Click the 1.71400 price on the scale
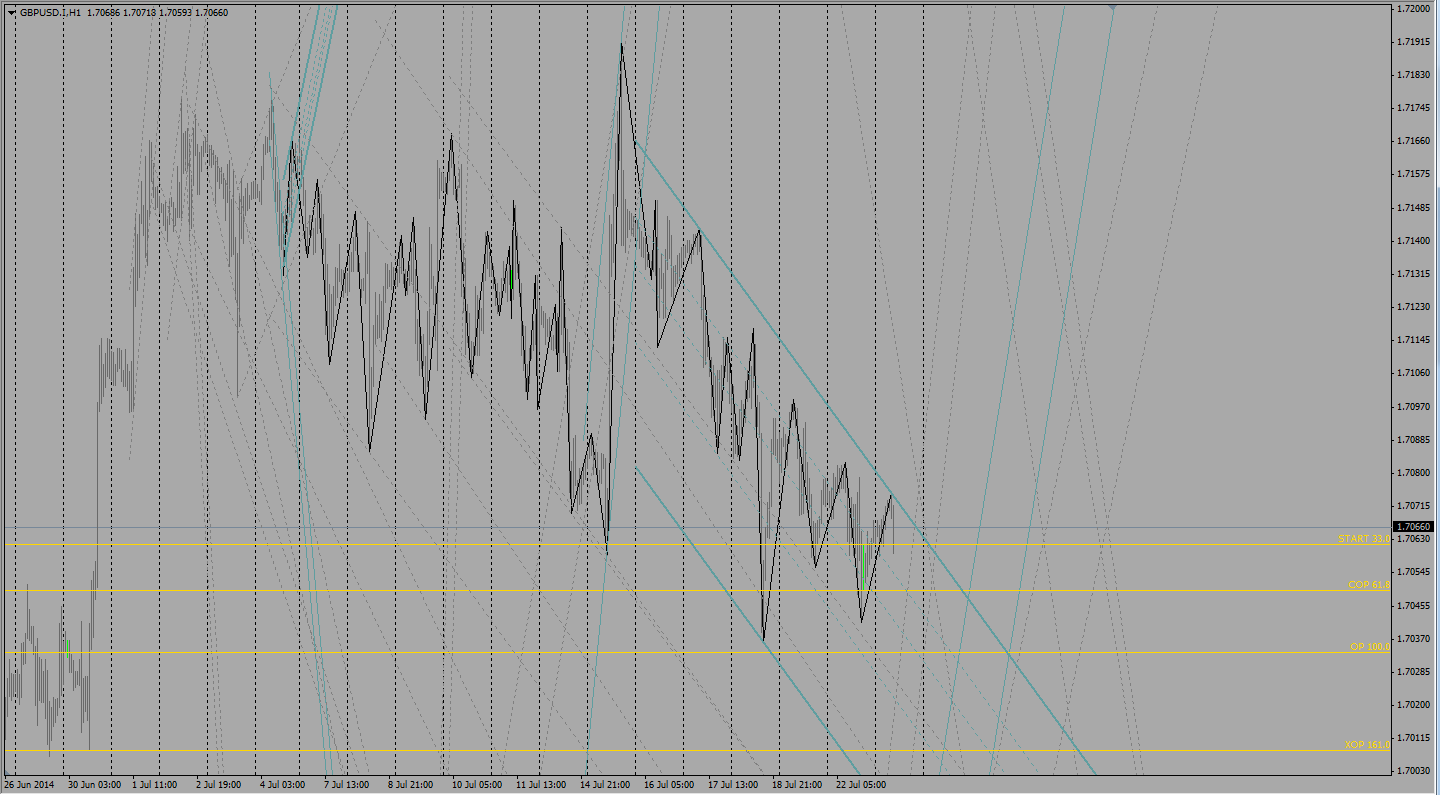1440x795 pixels. pyautogui.click(x=1414, y=241)
